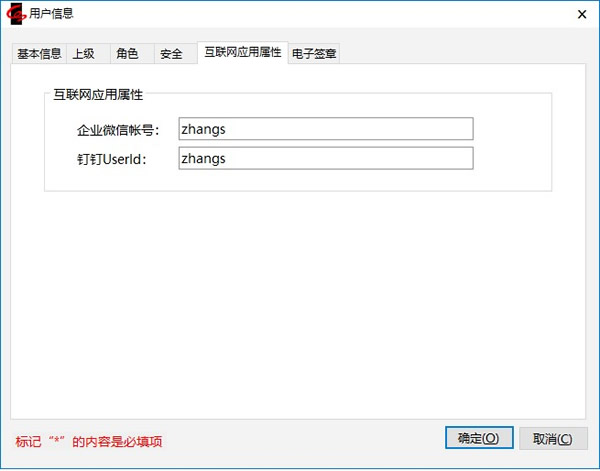Click the 钉钉UserId field label
The height and width of the screenshot is (471, 600).
coord(112,160)
